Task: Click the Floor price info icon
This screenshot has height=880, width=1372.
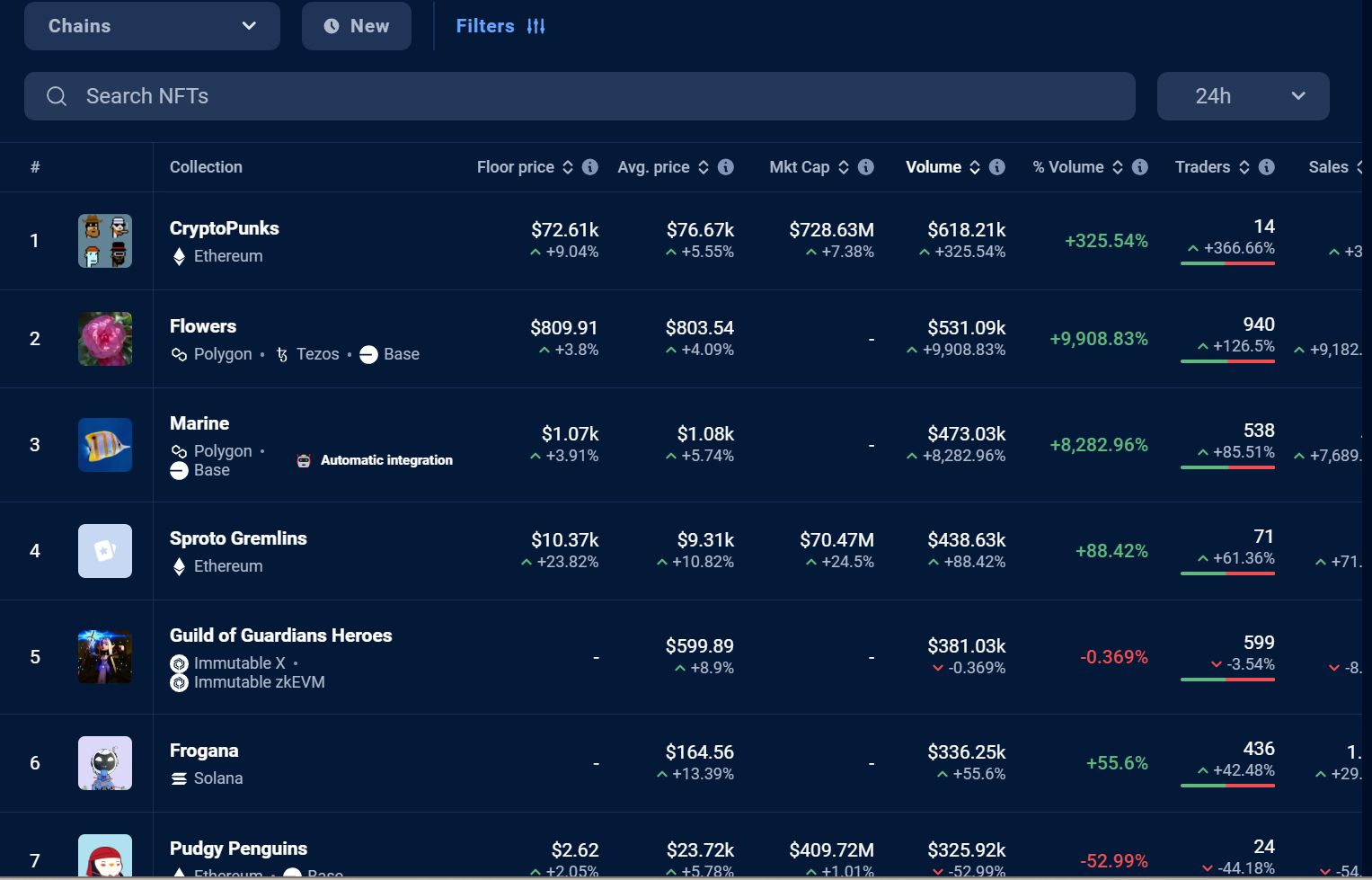Action: tap(590, 167)
